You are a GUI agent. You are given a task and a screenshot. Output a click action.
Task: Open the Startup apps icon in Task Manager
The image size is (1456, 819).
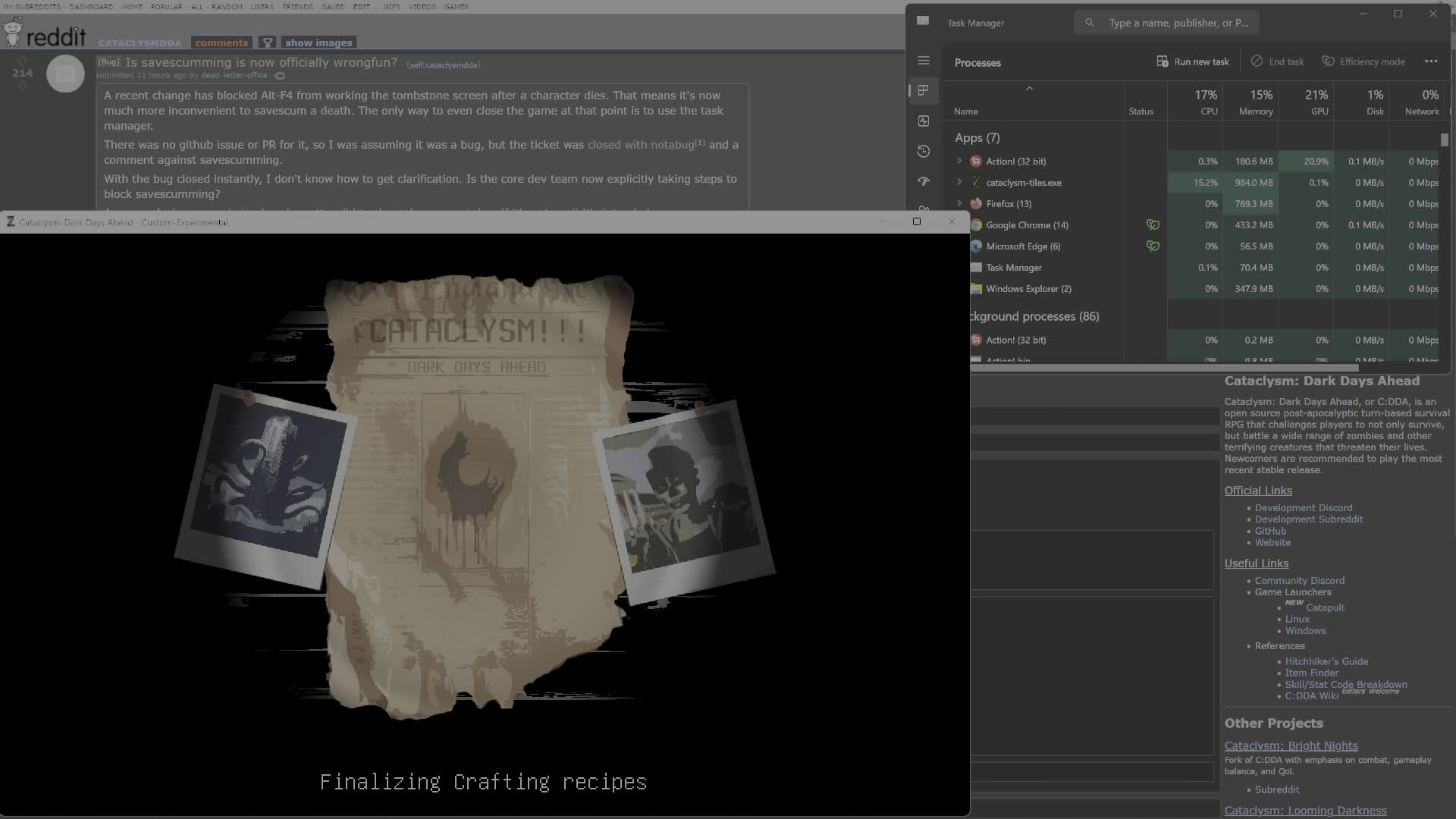pyautogui.click(x=923, y=181)
